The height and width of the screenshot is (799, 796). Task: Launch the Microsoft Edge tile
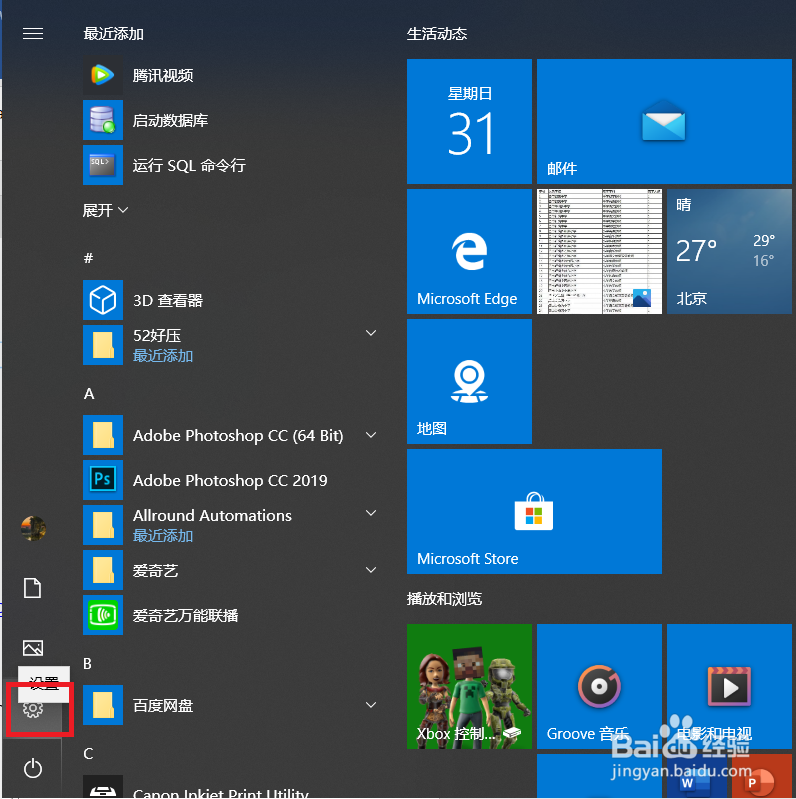(469, 252)
